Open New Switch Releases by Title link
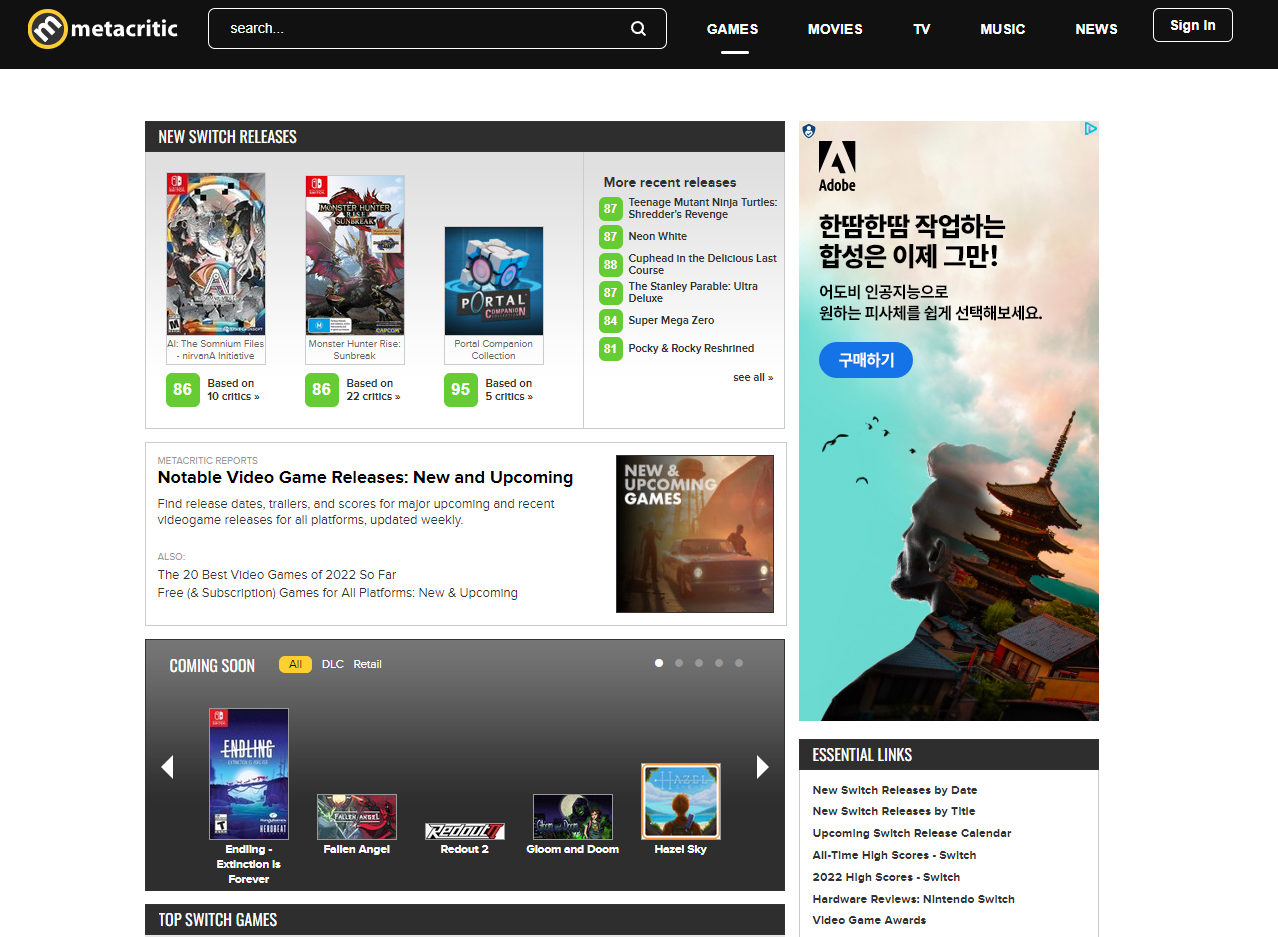Image resolution: width=1278 pixels, height=937 pixels. tap(894, 811)
